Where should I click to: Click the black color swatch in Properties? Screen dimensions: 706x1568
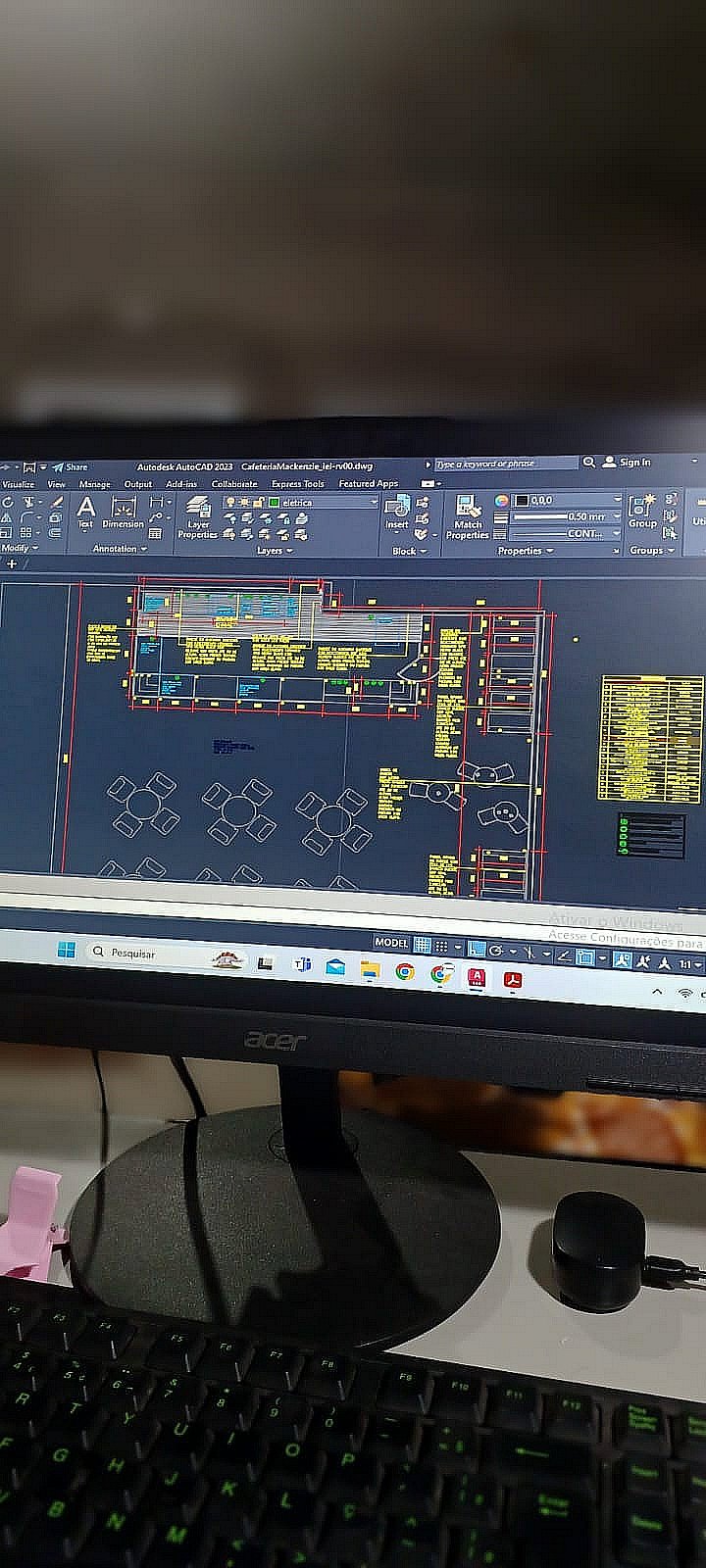[522, 500]
